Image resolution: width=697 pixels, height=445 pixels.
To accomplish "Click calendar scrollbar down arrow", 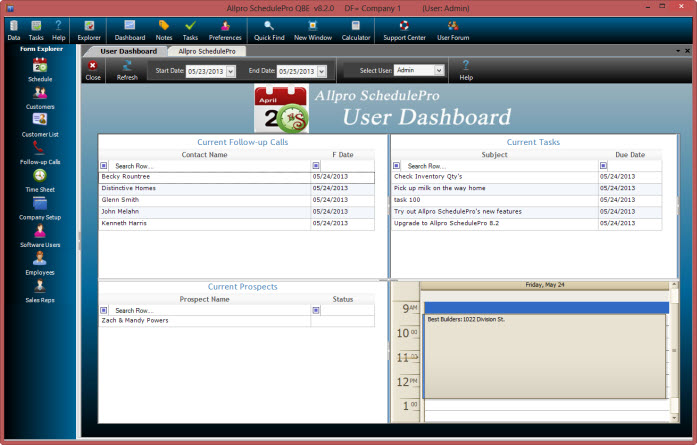I will (674, 418).
